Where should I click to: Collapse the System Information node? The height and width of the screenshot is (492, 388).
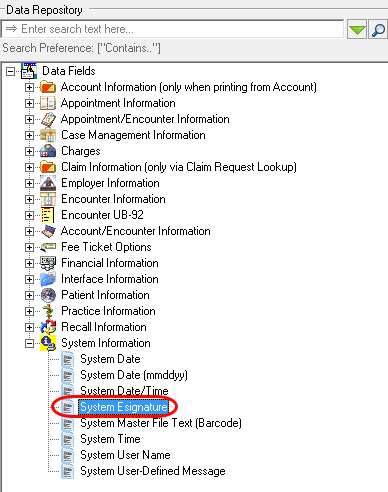(x=29, y=343)
